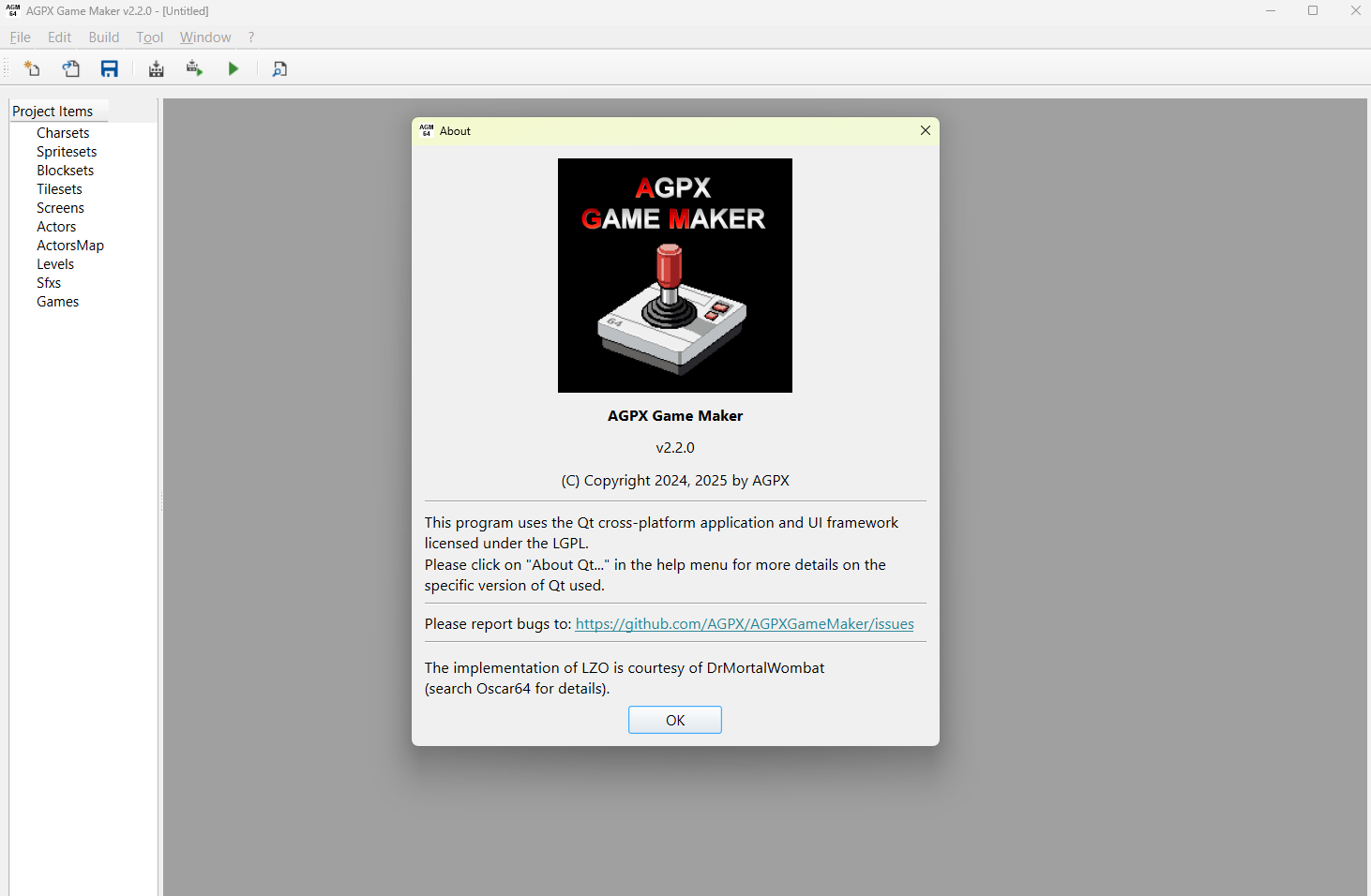Open the Window menu
The image size is (1371, 896).
pos(205,37)
